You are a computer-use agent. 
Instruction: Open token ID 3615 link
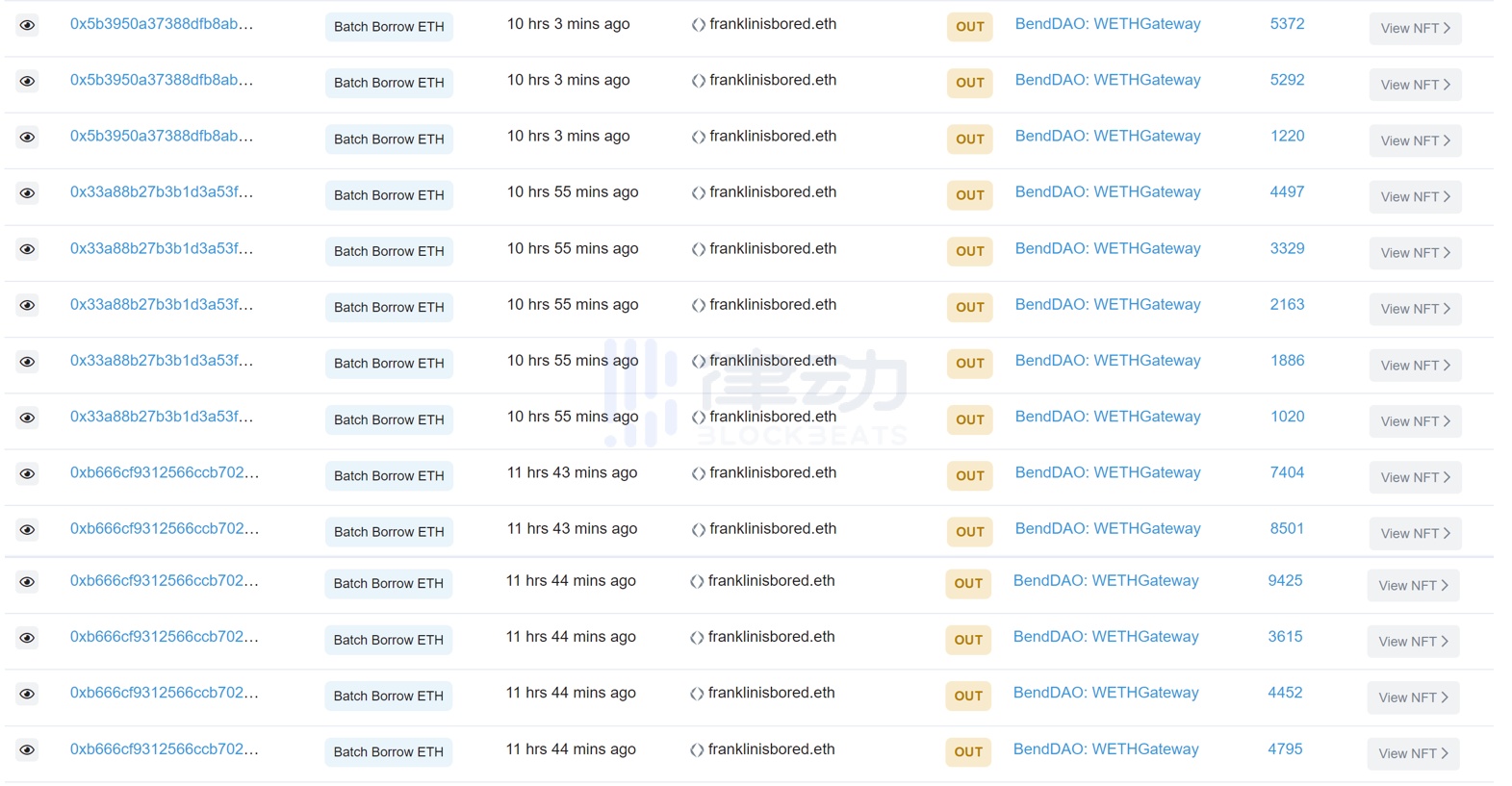point(1285,637)
